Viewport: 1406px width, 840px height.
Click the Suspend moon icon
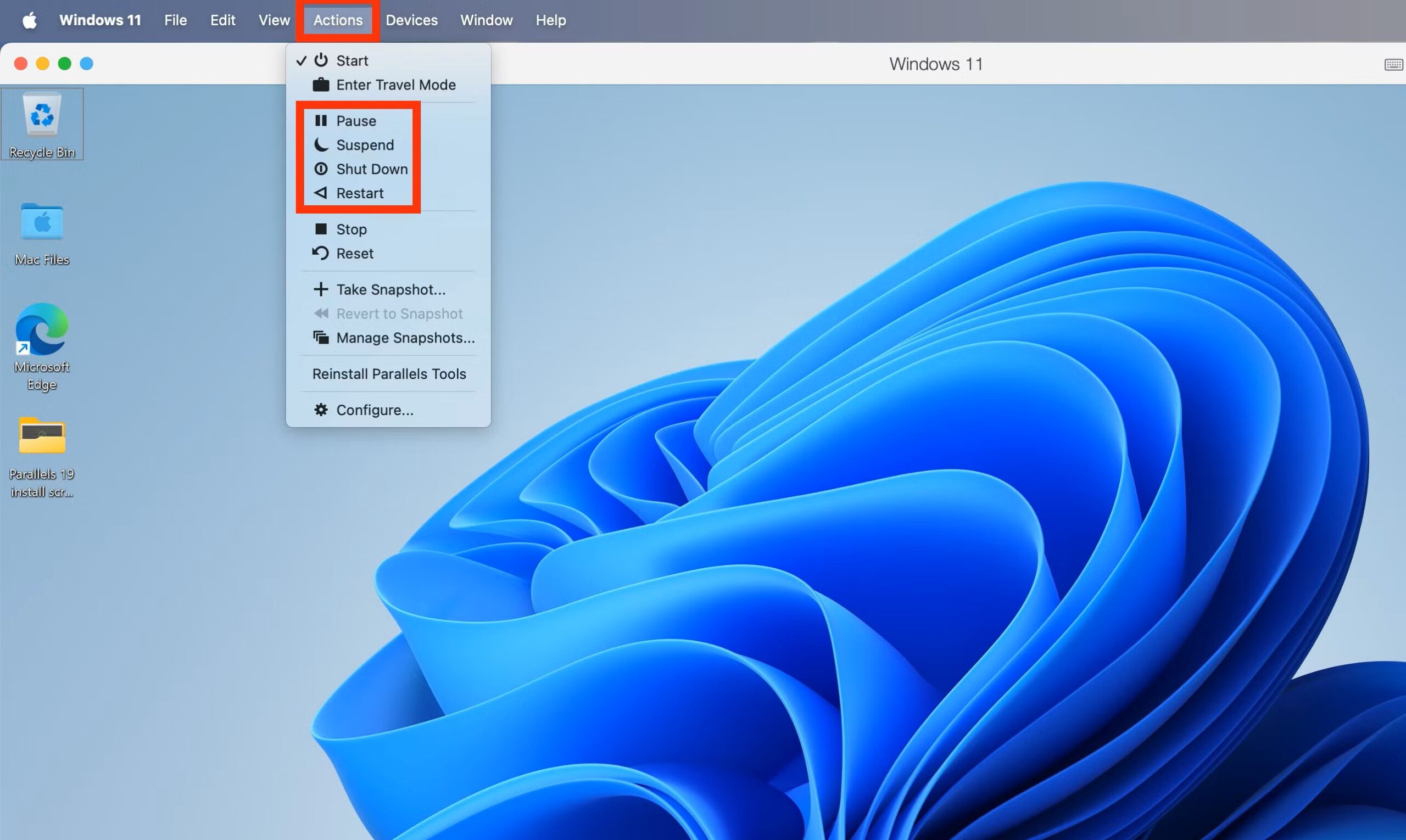[x=321, y=144]
